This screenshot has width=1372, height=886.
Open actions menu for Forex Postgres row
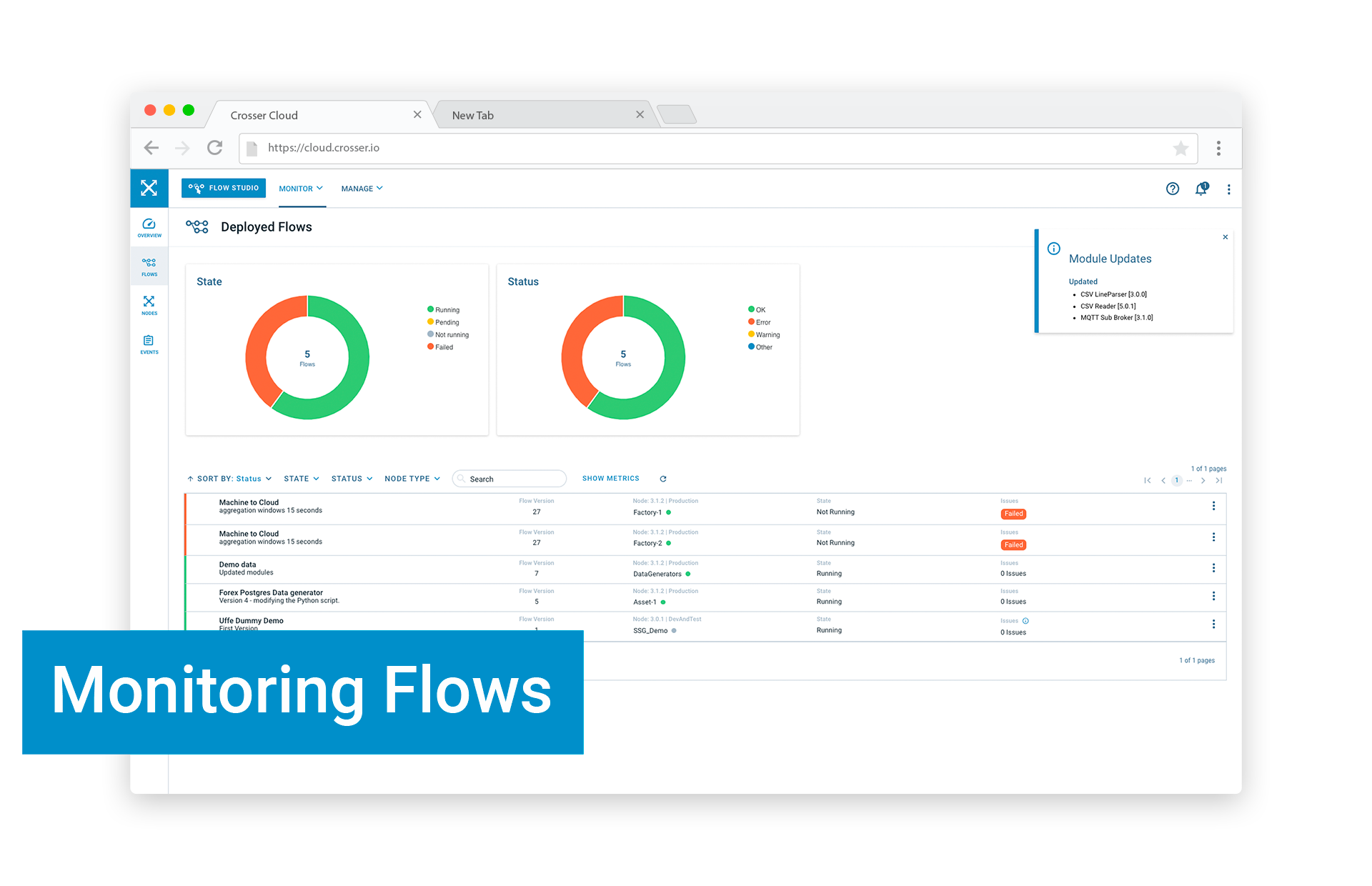click(x=1213, y=596)
